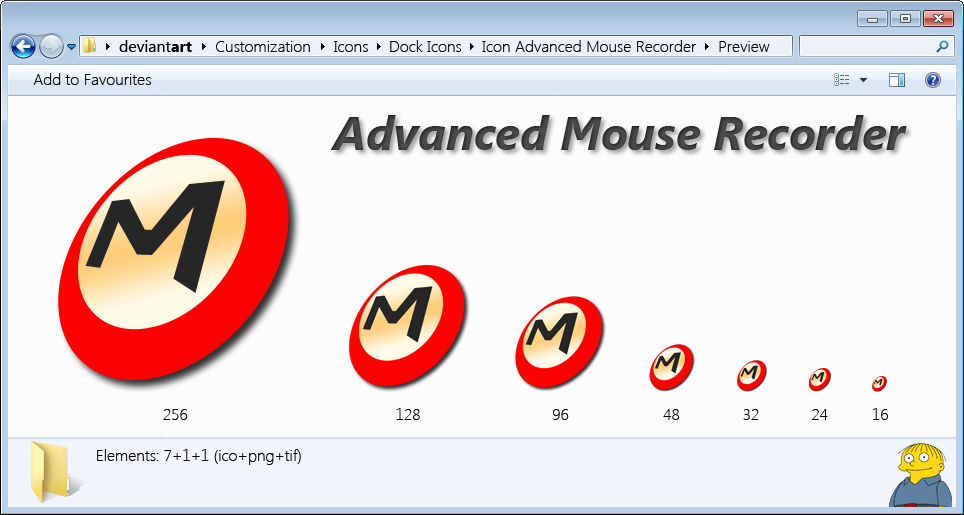Open Help with the question mark icon
Viewport: 964px width, 515px height.
(933, 80)
